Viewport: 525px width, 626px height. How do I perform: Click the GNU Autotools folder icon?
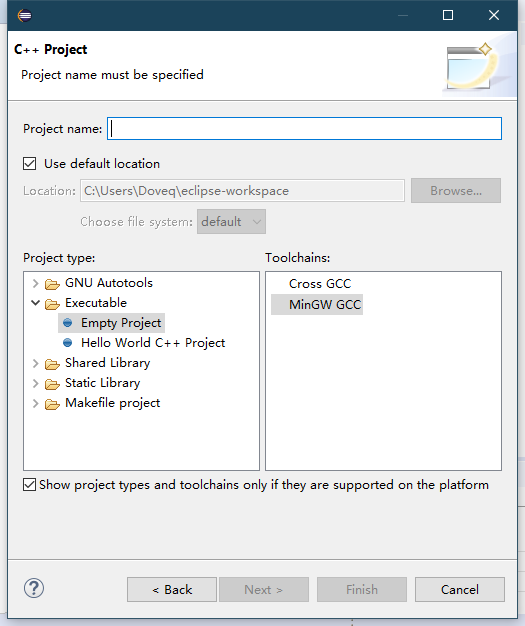(52, 284)
